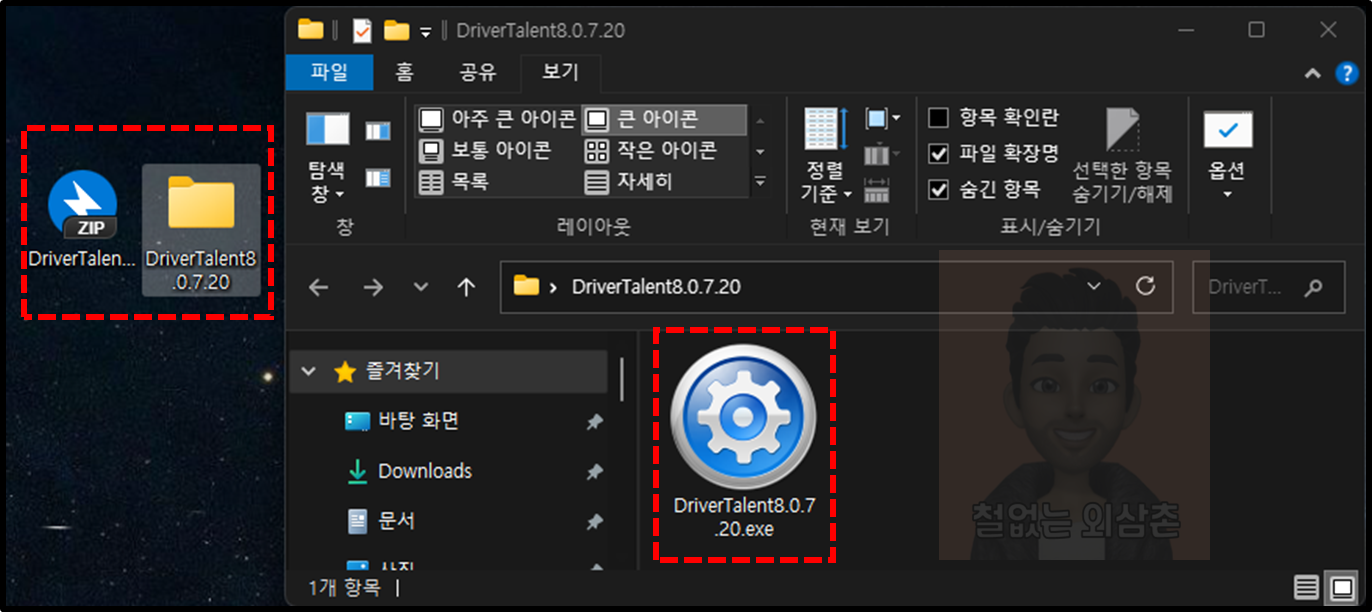
Task: Click the navigation pane (탐색 창) button
Action: [x=327, y=157]
